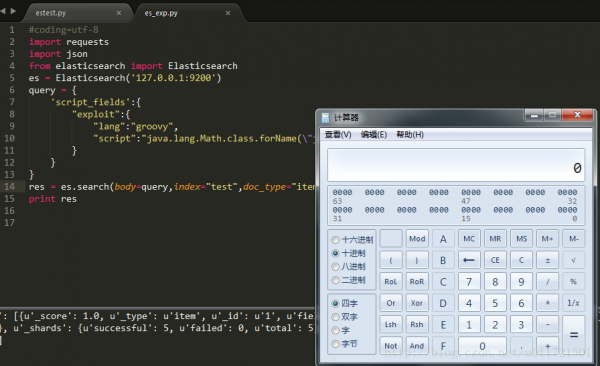Click the CE clear entry button
The width and height of the screenshot is (600, 366).
pos(495,260)
